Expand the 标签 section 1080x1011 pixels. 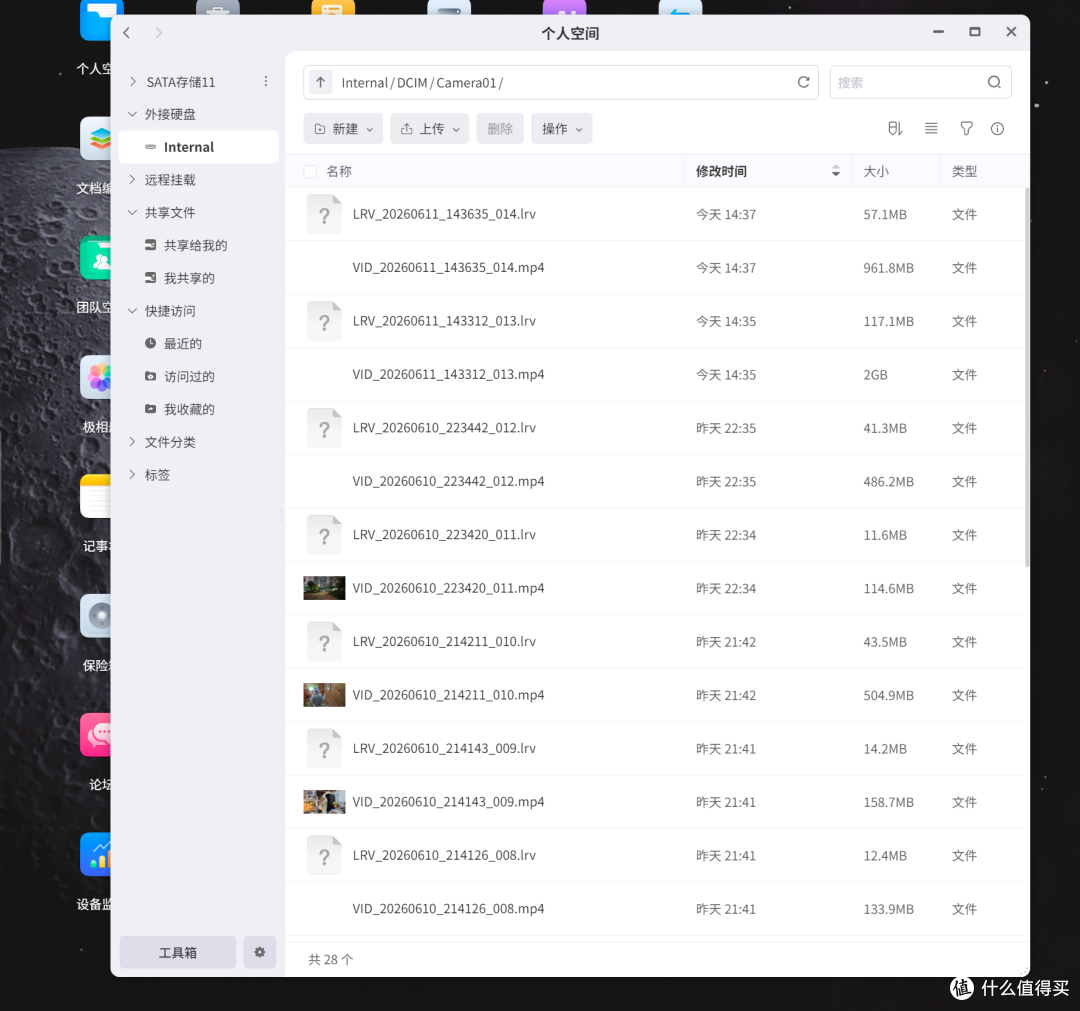coord(133,475)
